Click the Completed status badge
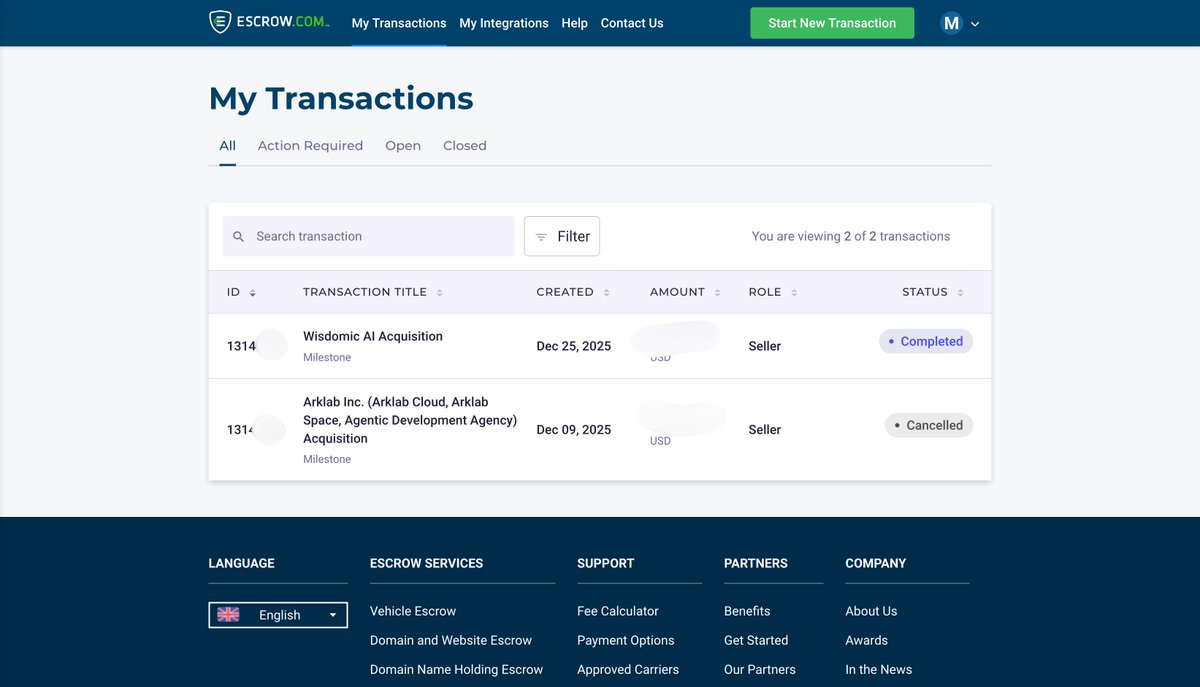Viewport: 1200px width, 687px height. [x=926, y=341]
